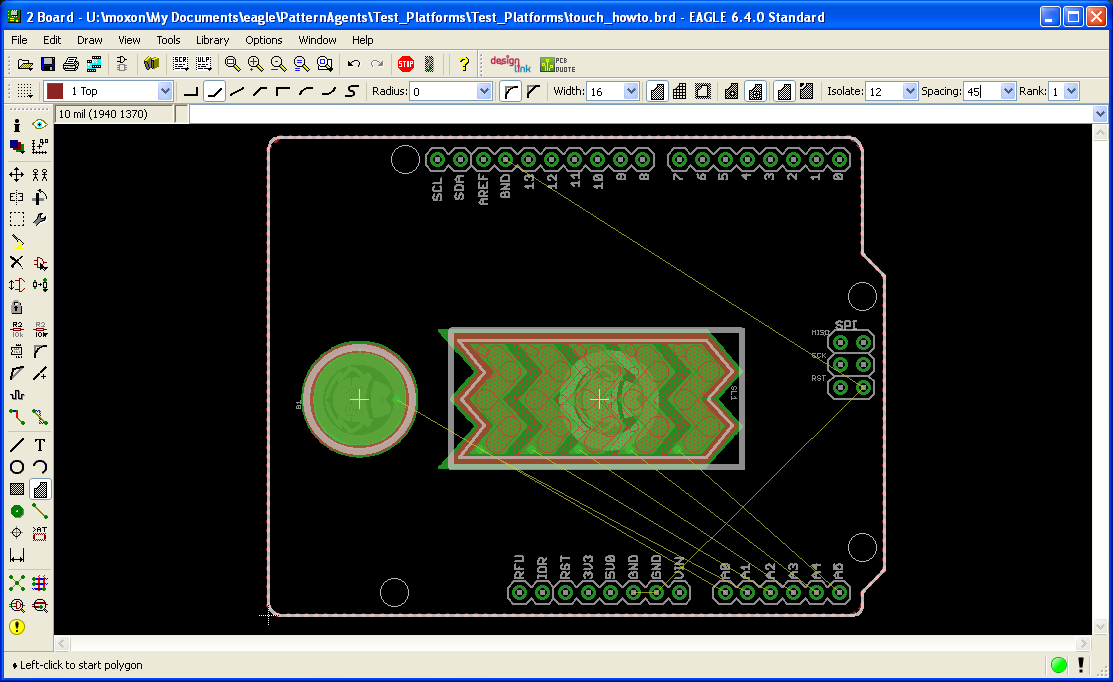Image resolution: width=1113 pixels, height=682 pixels.
Task: Click the zoom in magnifier
Action: pyautogui.click(x=256, y=65)
